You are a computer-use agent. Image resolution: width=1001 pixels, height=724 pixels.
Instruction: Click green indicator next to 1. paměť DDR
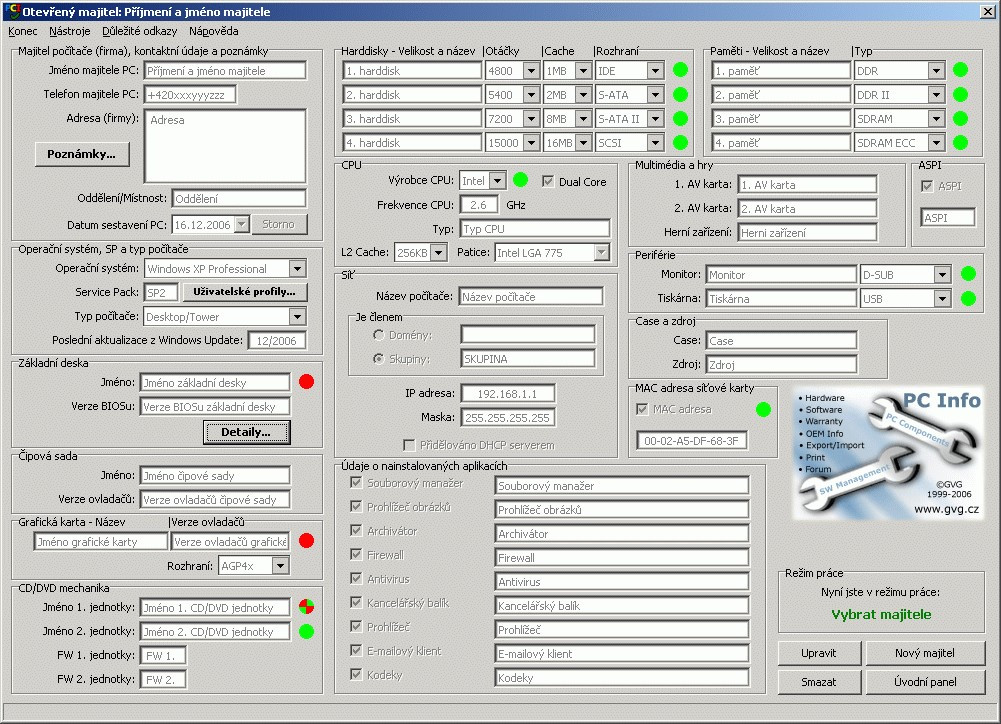[x=960, y=70]
